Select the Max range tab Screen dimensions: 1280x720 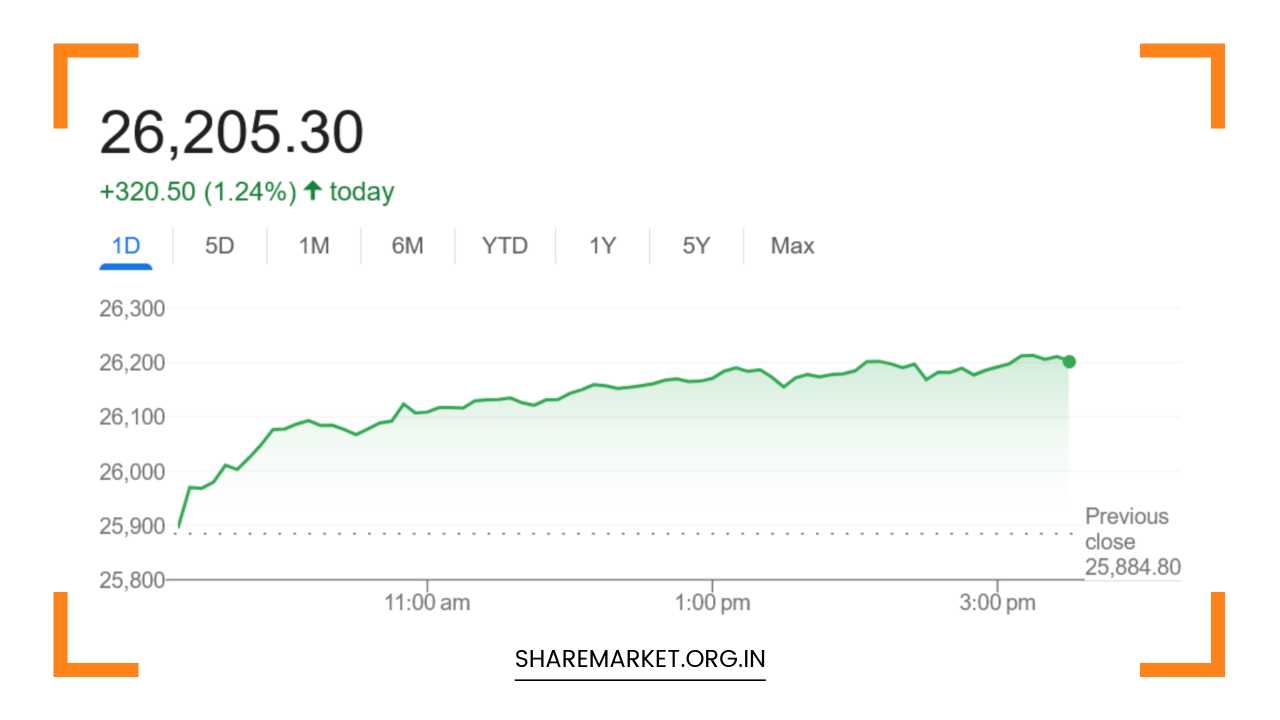(x=792, y=246)
